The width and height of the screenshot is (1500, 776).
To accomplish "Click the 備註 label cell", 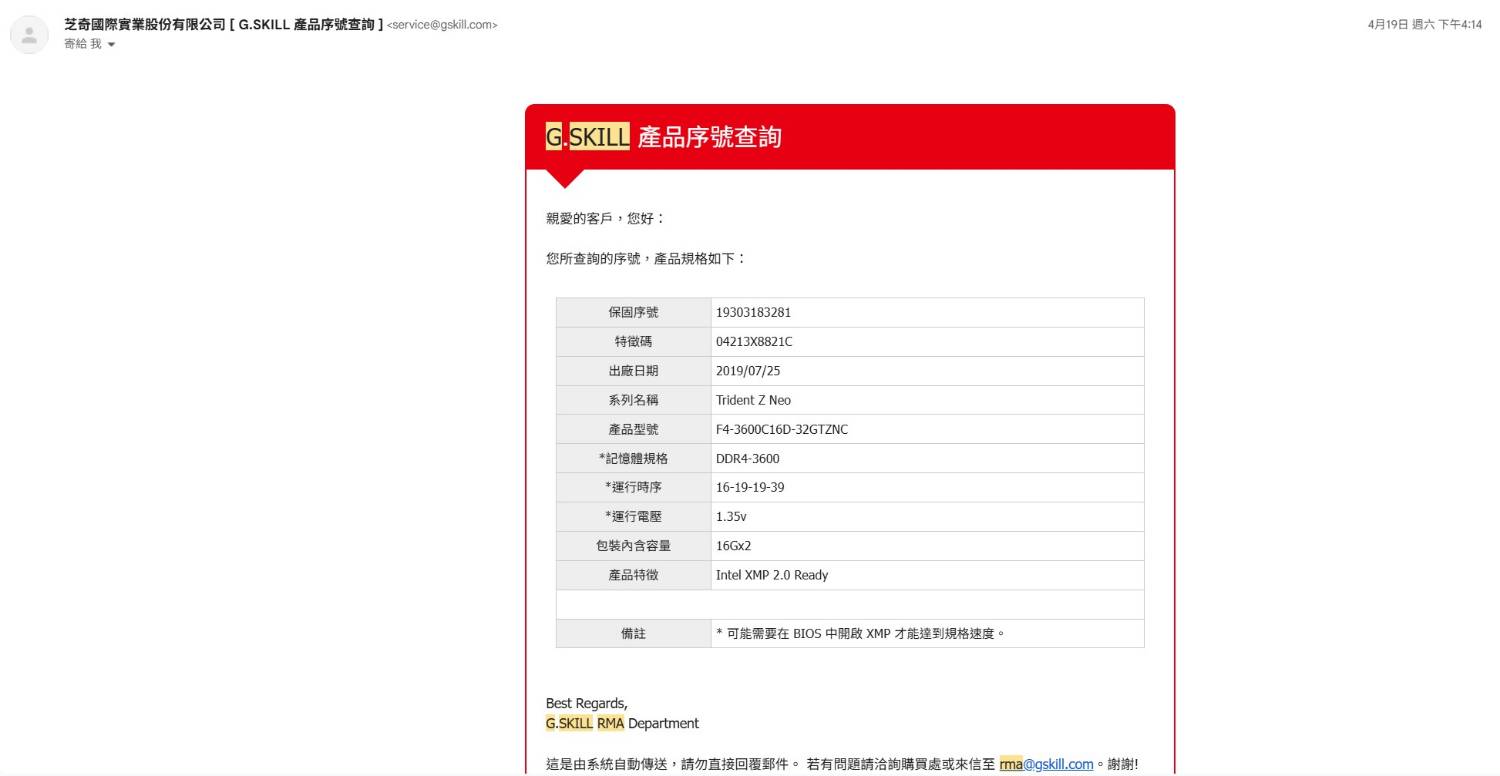I will tap(634, 633).
